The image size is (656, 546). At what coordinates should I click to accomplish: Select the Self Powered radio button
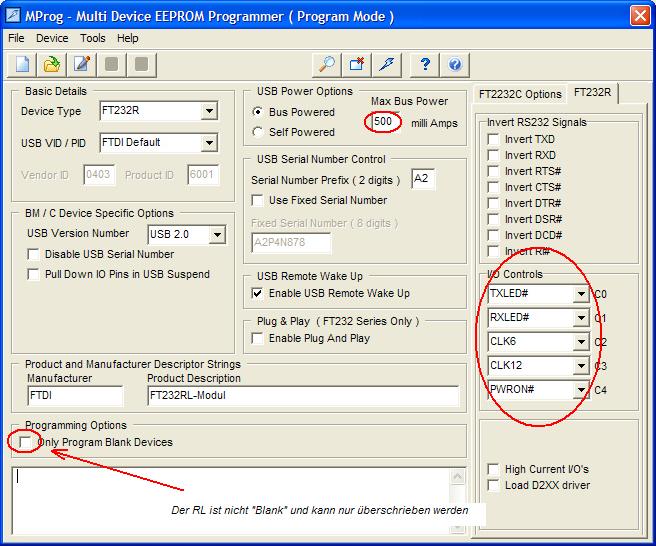[x=259, y=132]
